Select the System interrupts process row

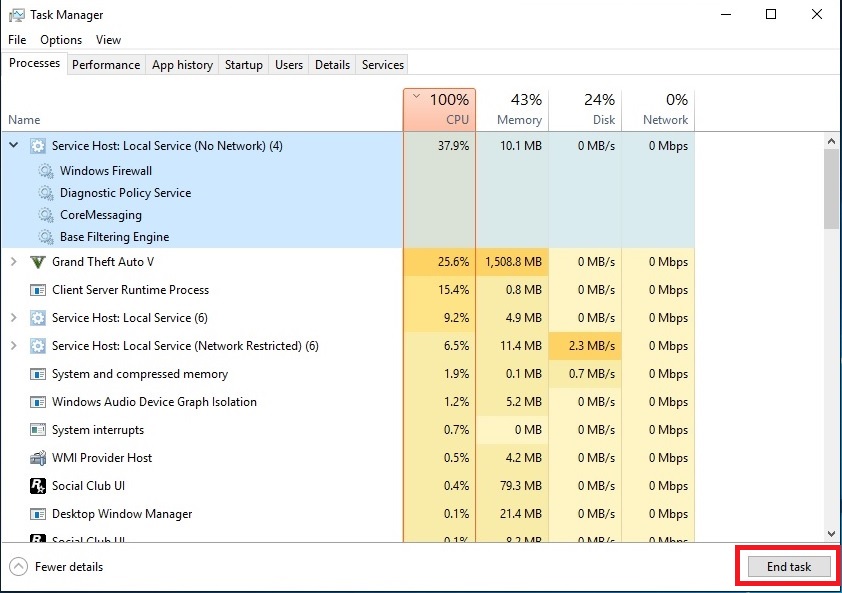98,430
